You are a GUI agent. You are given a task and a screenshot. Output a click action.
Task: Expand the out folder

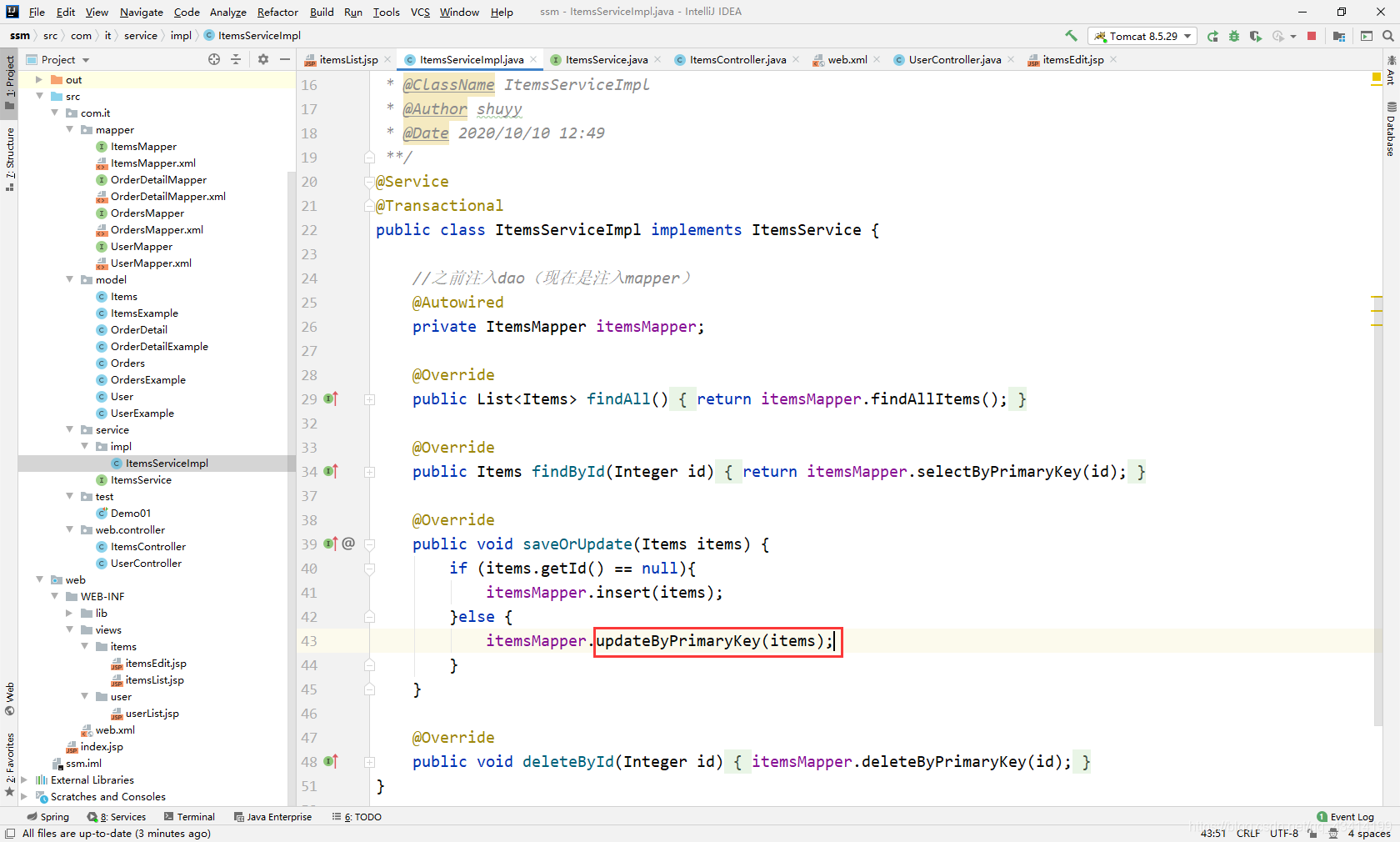pyautogui.click(x=38, y=79)
